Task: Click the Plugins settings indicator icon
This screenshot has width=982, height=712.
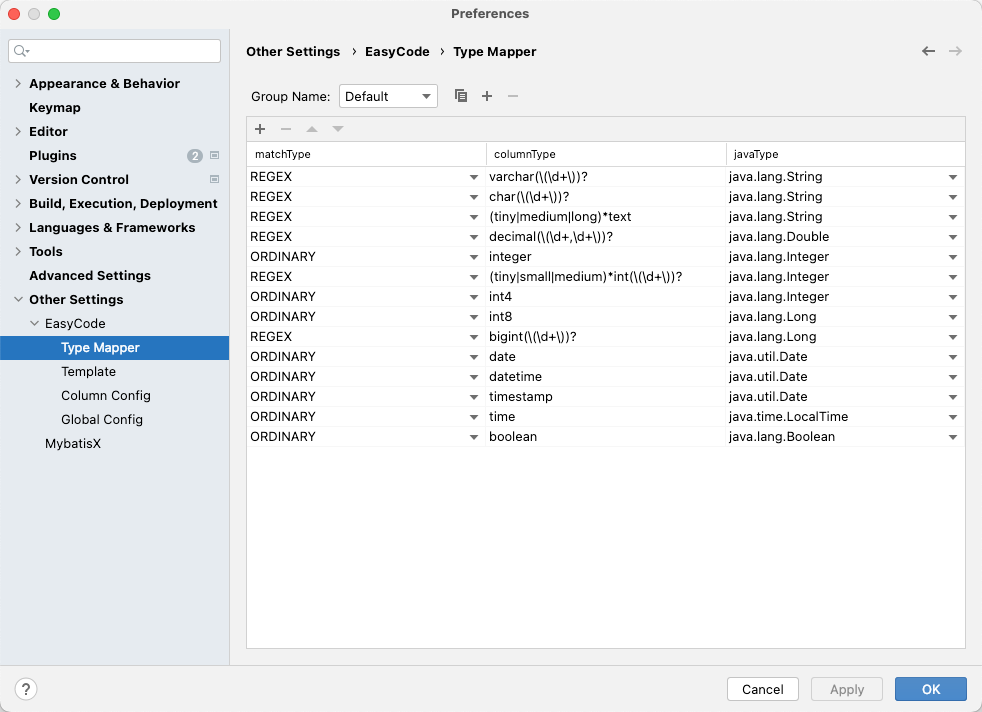Action: tap(214, 156)
